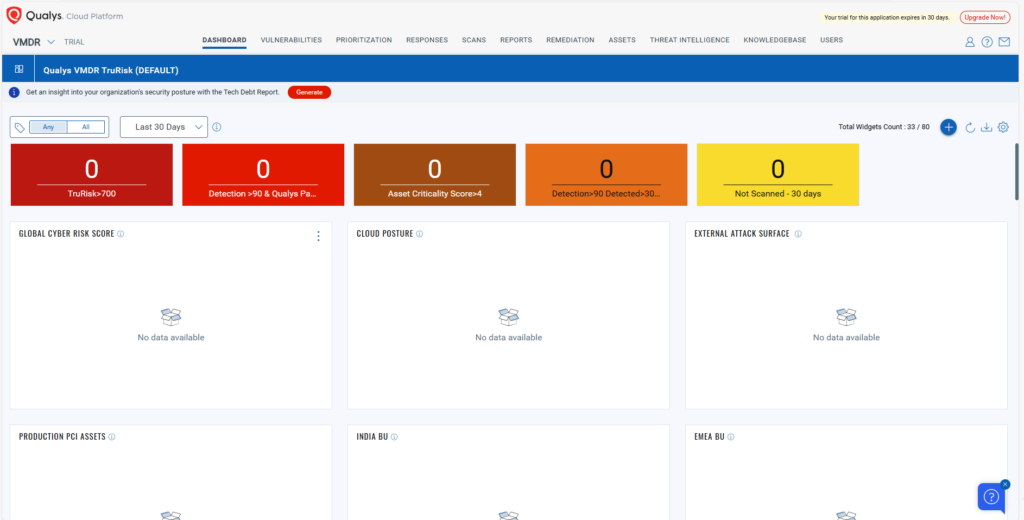The width and height of the screenshot is (1024, 520).
Task: Click the EXTERNAL ATTACK SURFACE title
Action: [742, 234]
